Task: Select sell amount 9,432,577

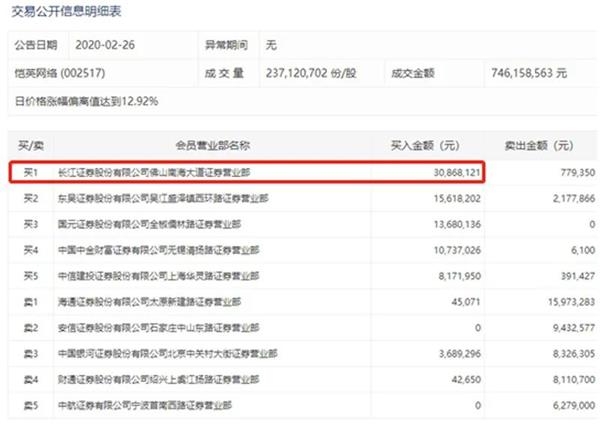Action: (x=574, y=328)
